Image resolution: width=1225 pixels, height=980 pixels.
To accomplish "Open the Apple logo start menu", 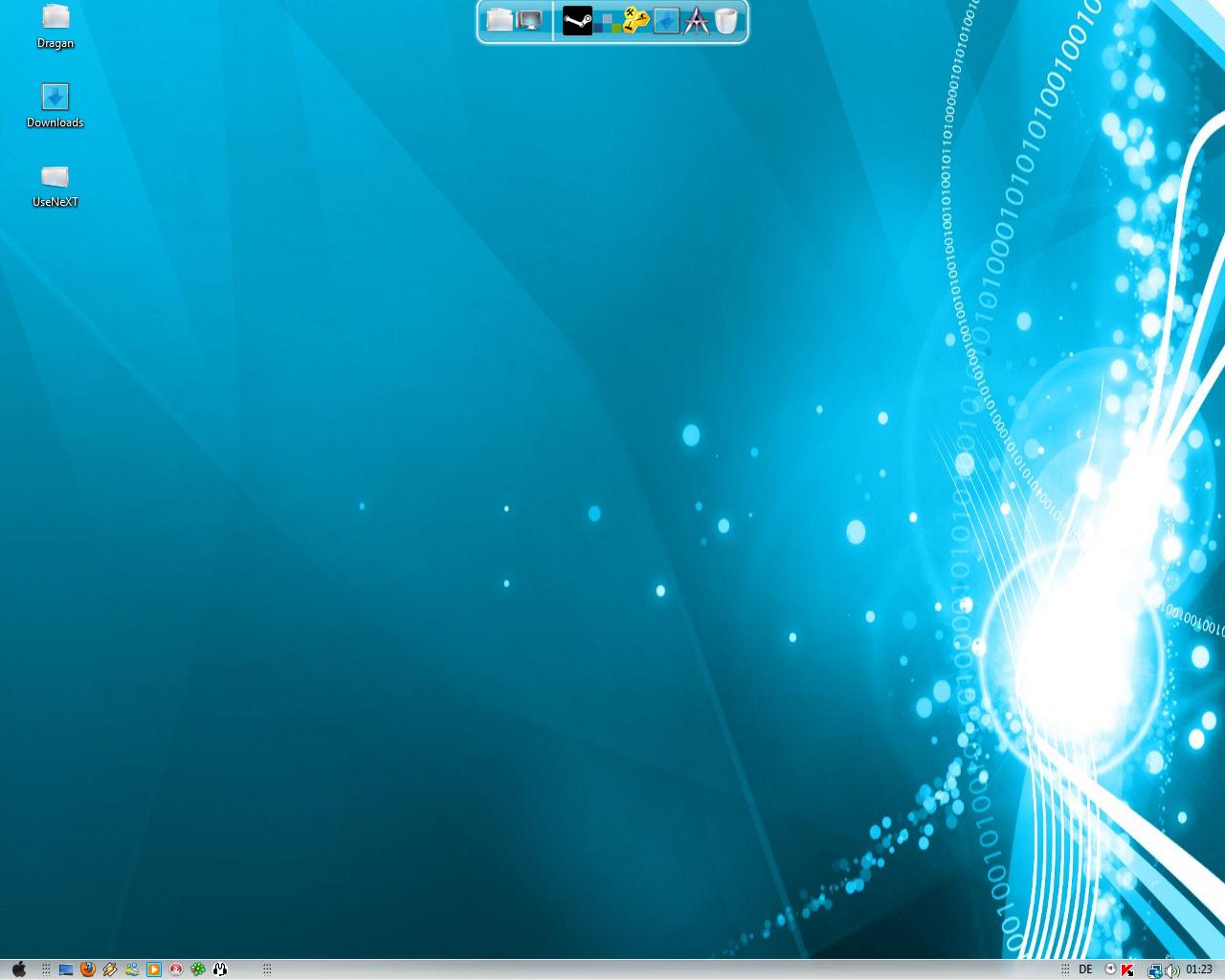I will [x=18, y=969].
